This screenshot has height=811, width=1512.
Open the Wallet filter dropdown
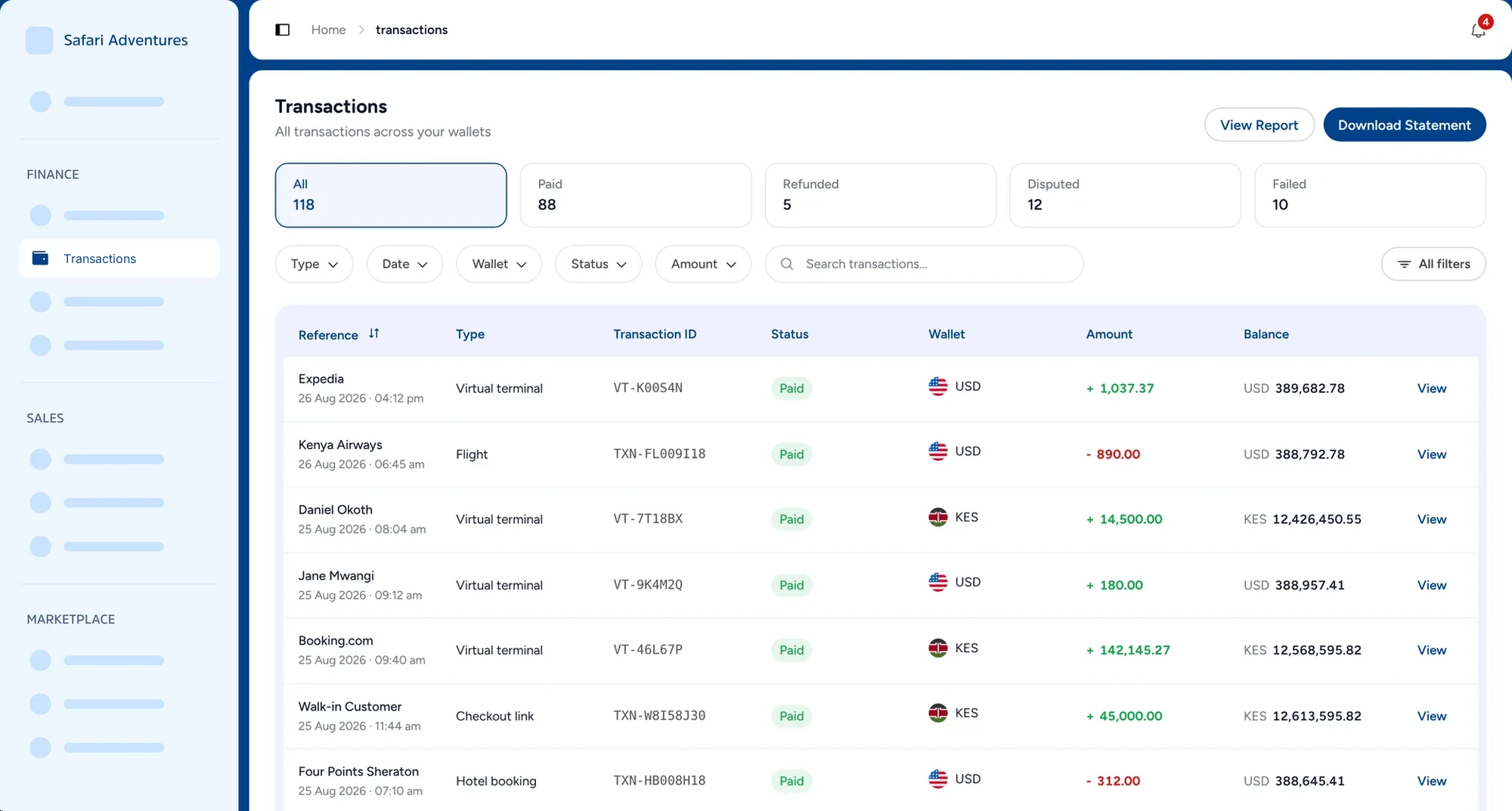(x=499, y=264)
